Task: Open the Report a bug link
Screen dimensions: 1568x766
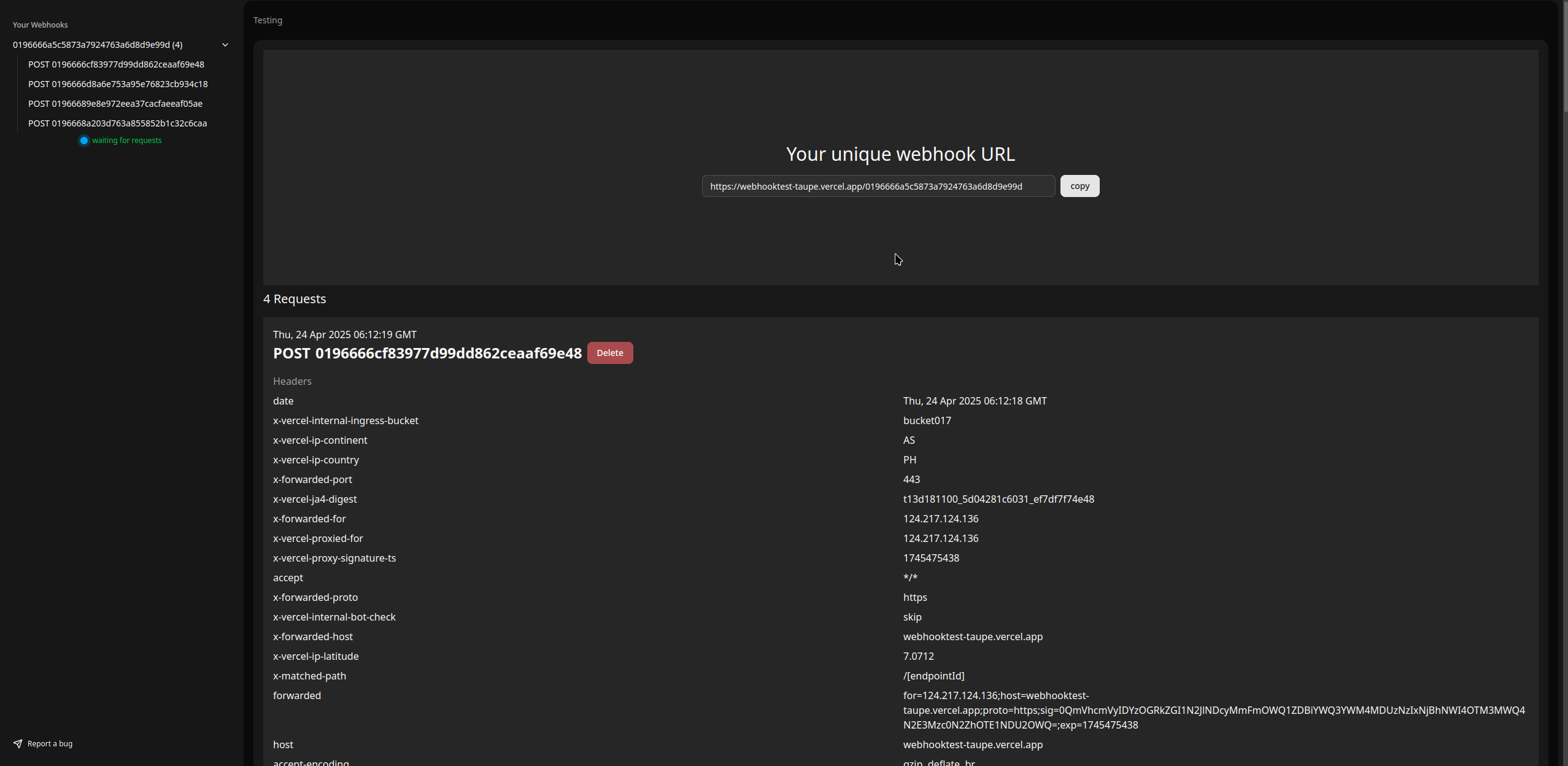Action: pyautogui.click(x=43, y=744)
